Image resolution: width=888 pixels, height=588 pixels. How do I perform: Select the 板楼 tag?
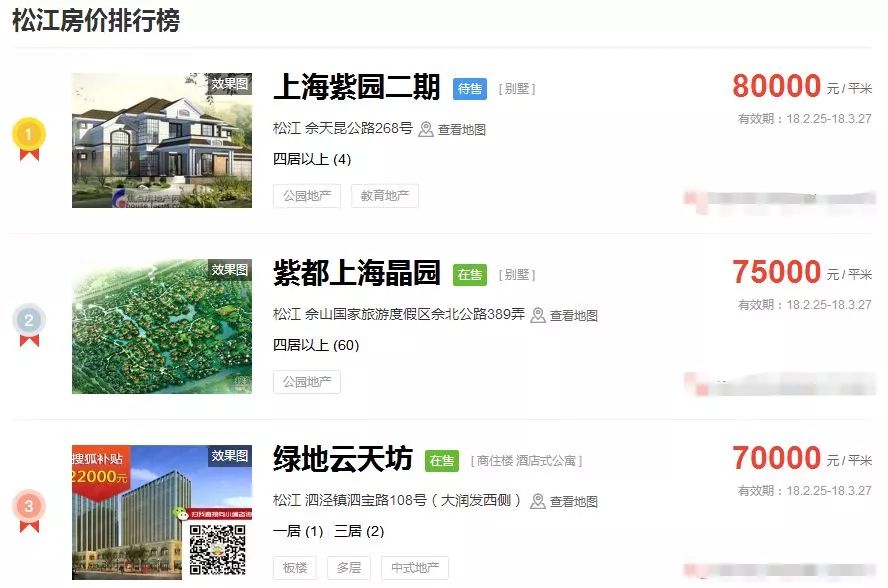point(295,568)
